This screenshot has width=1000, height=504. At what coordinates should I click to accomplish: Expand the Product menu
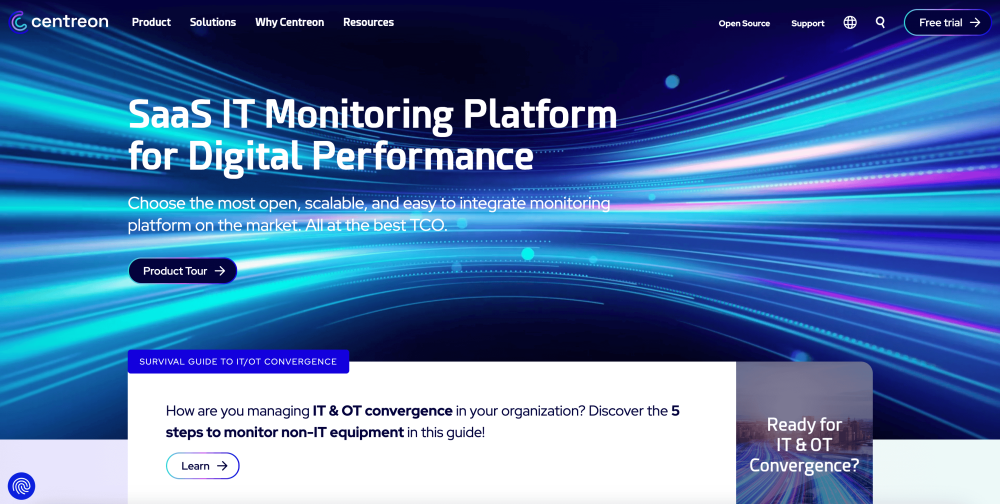[151, 22]
